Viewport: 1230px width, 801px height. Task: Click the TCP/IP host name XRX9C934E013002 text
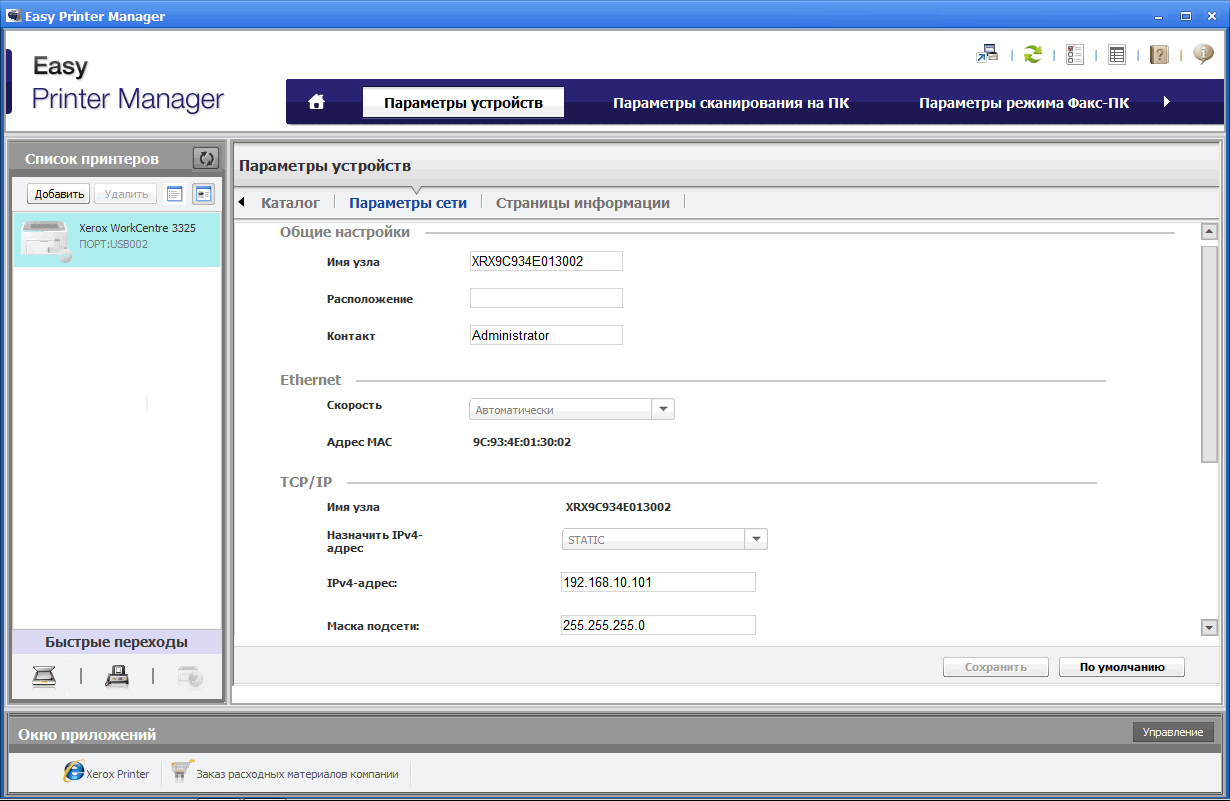tap(618, 507)
